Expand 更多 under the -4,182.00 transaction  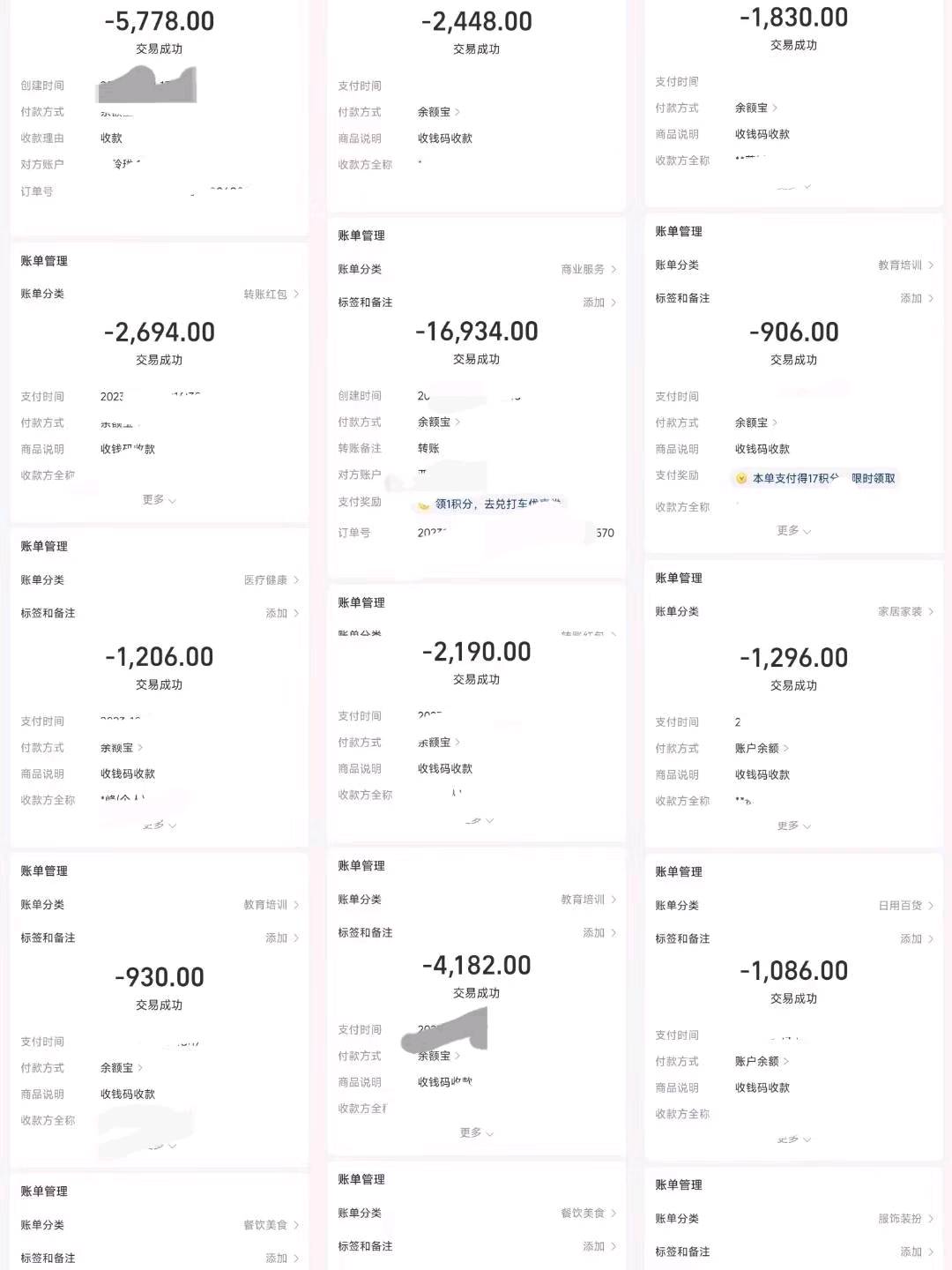pos(476,1133)
